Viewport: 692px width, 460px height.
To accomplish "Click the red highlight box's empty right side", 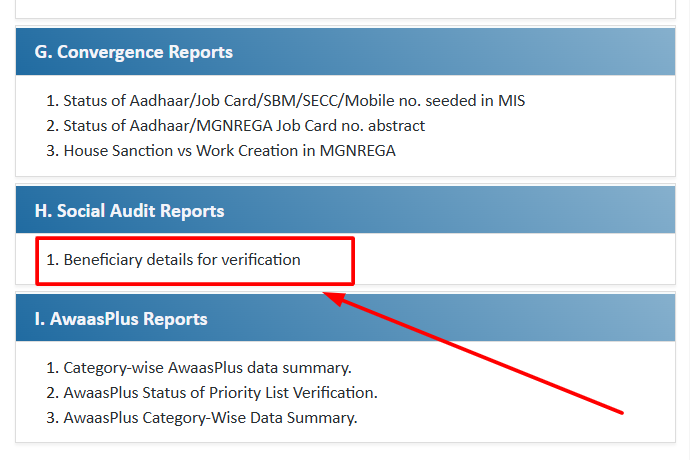I will [328, 260].
